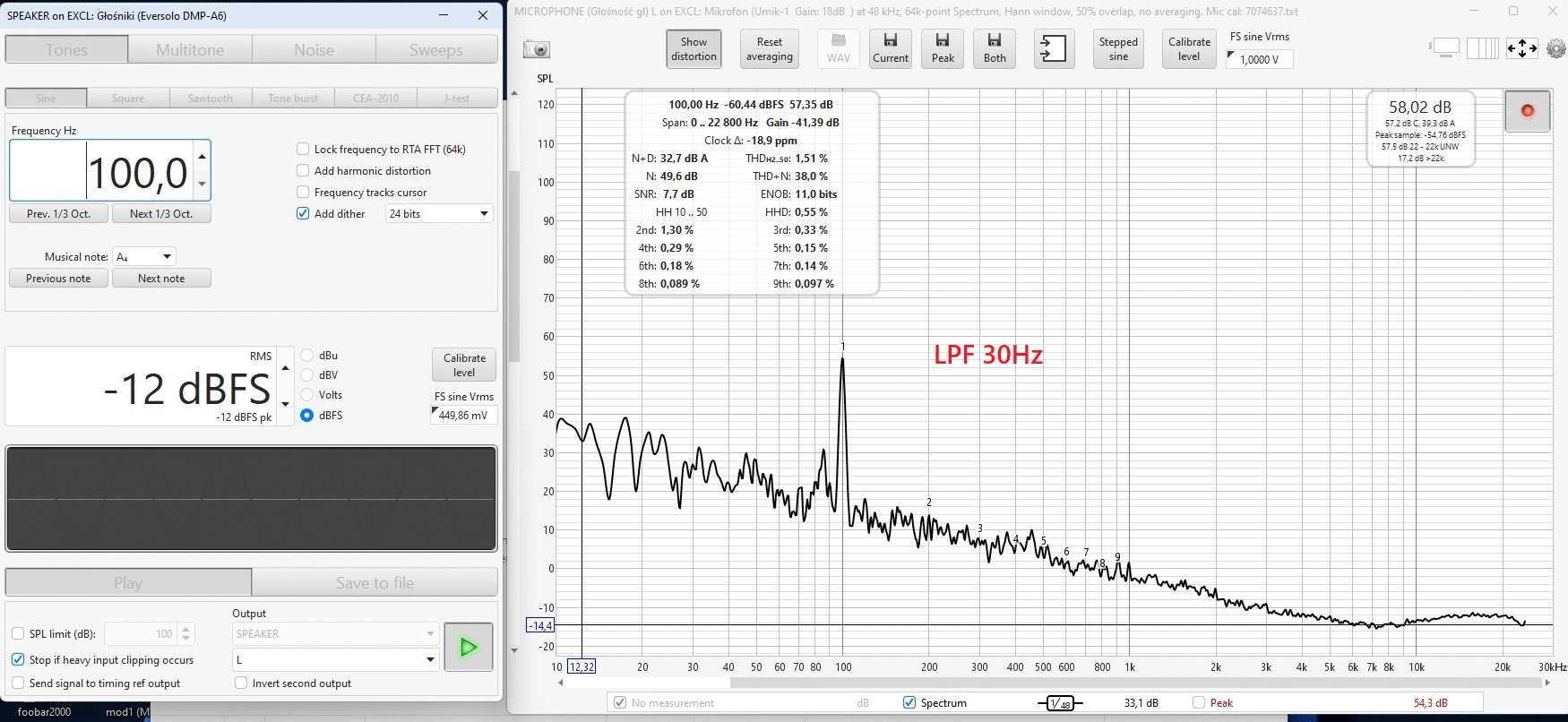Screen dimensions: 1568x722
Task: Save the Peak trace with disk icon
Action: (943, 48)
